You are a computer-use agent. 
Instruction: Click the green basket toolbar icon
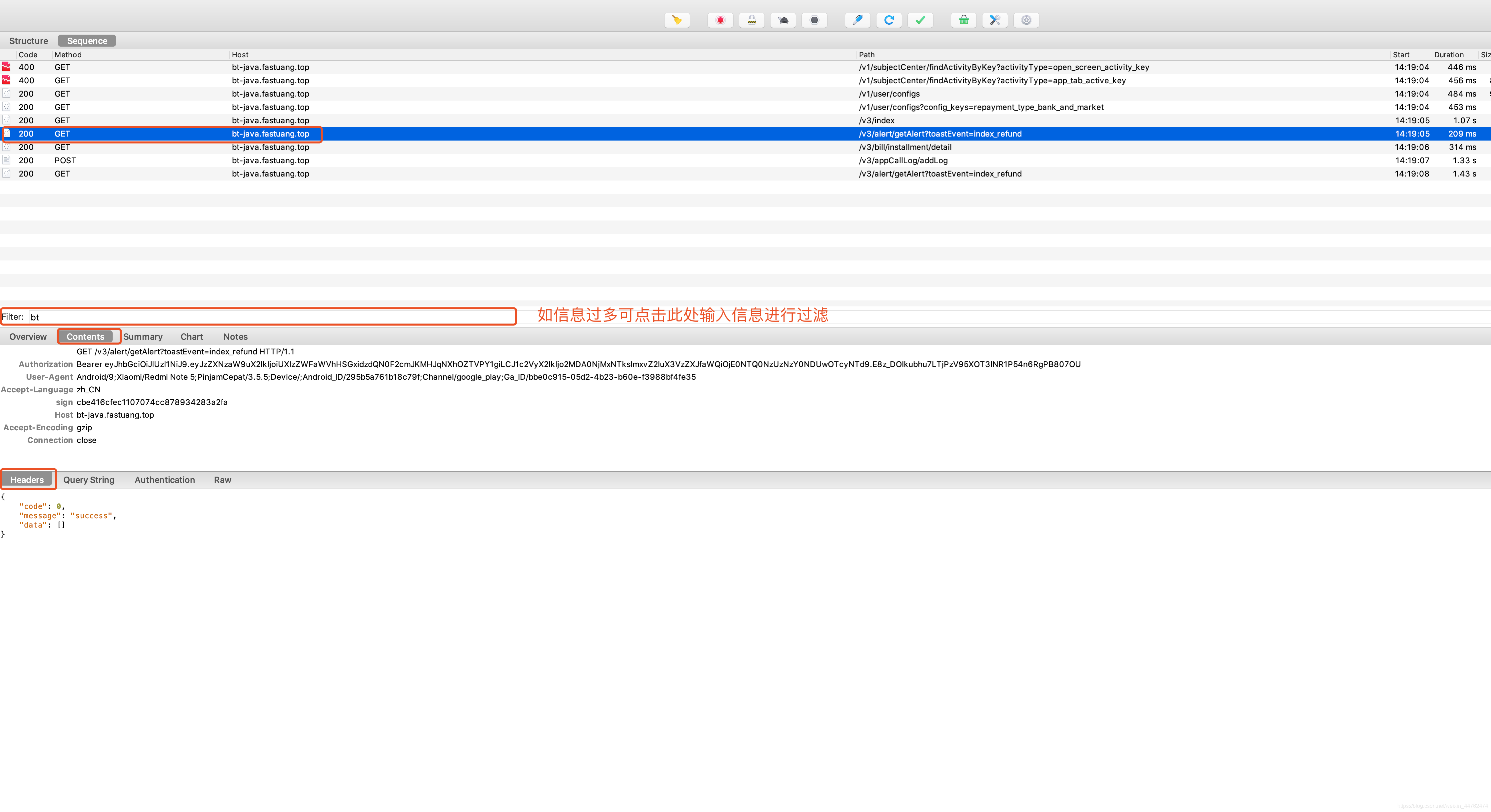tap(963, 20)
